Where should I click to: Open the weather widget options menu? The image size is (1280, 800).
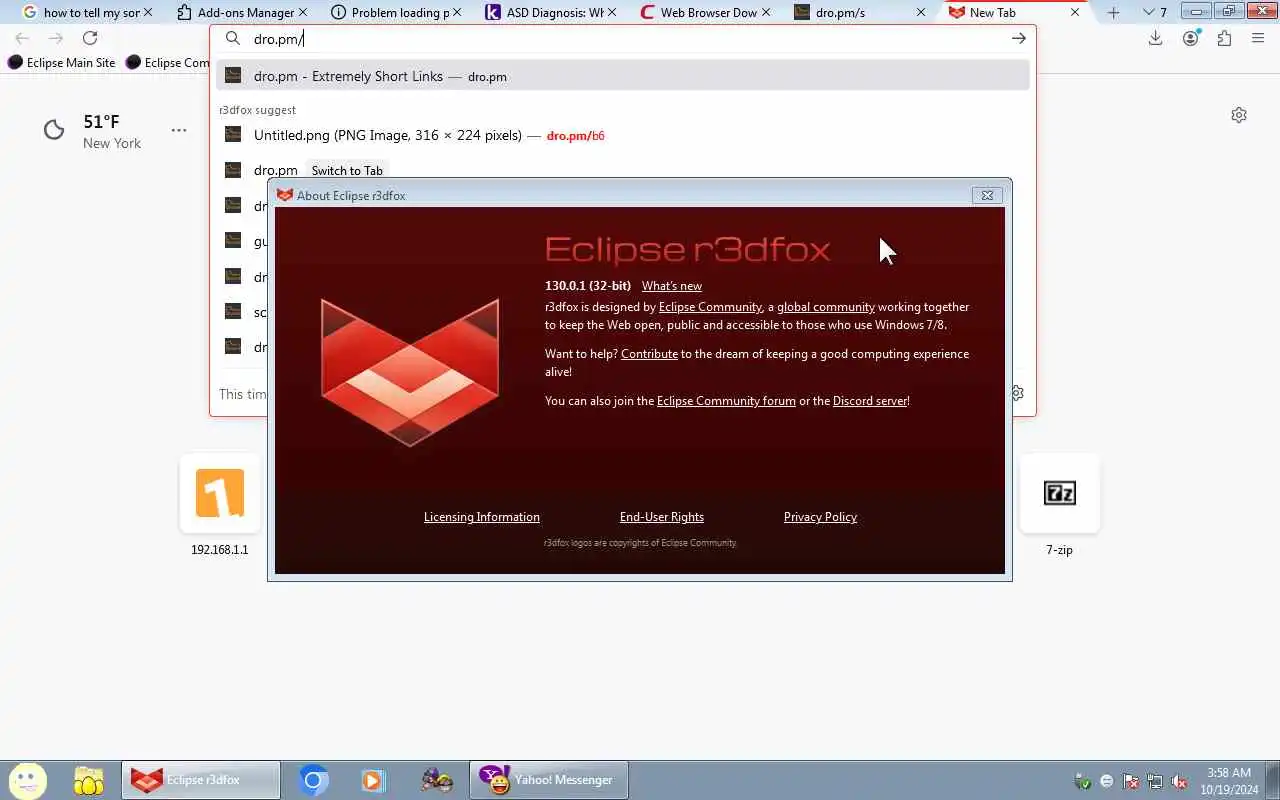pos(179,130)
